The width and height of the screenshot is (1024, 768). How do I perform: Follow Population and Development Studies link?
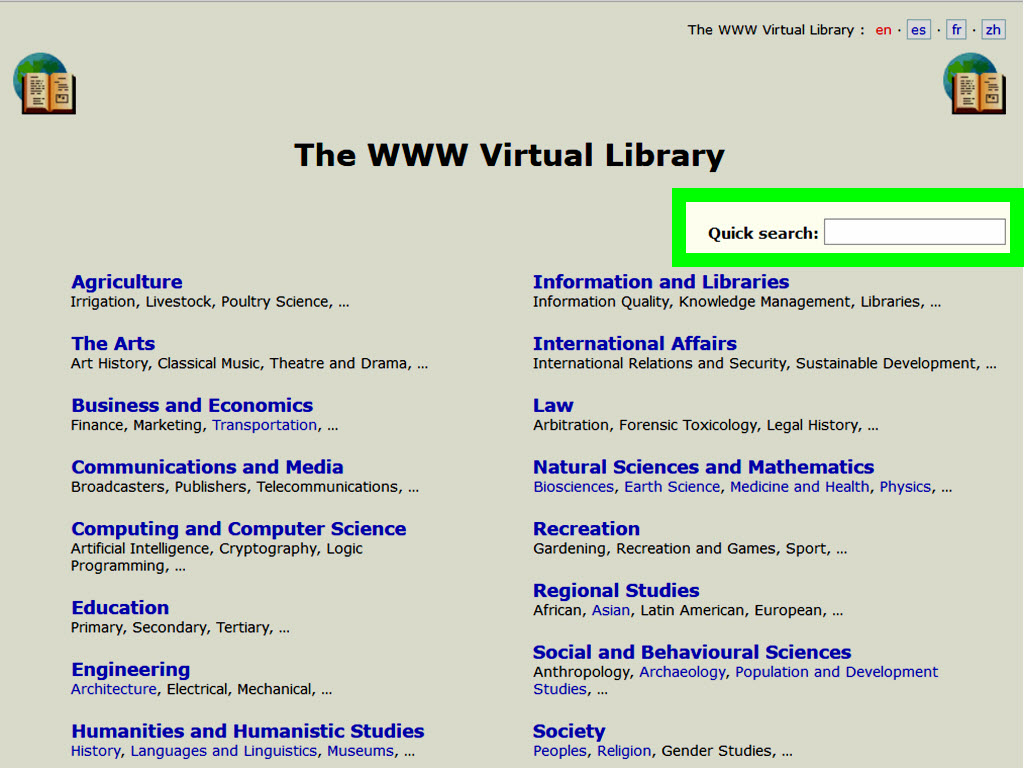[735, 680]
